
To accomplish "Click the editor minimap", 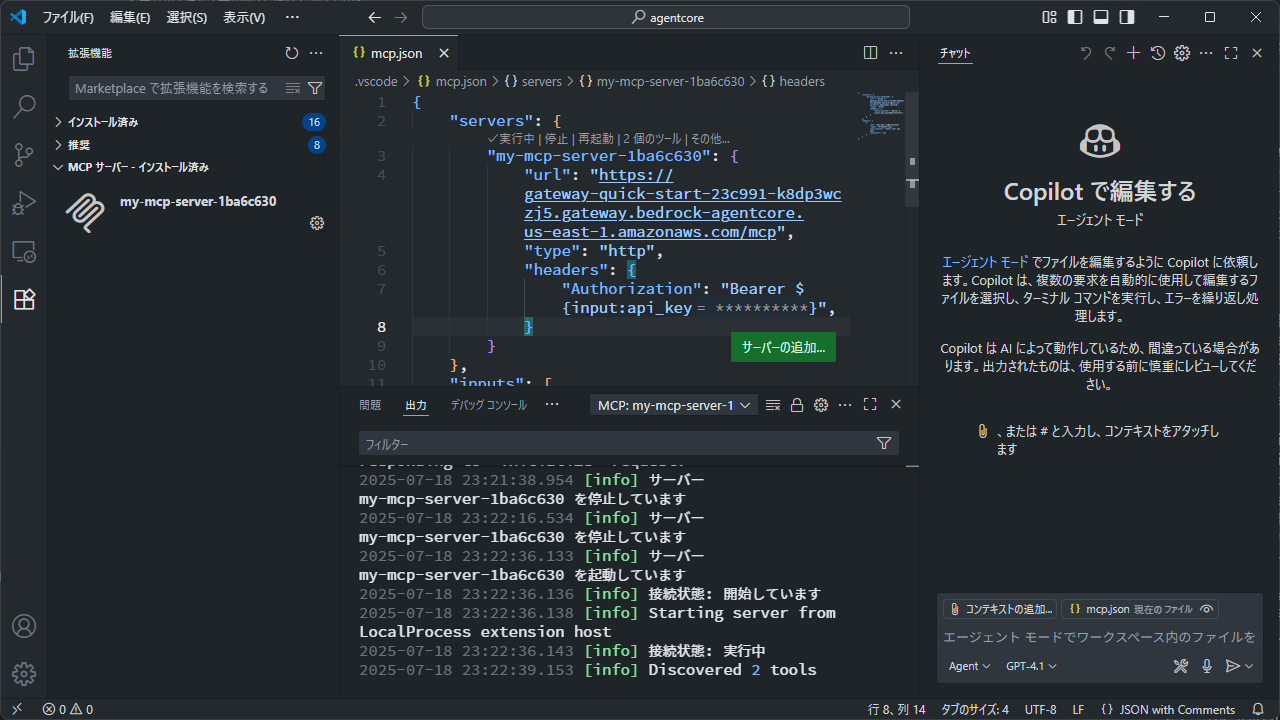I will 880,118.
